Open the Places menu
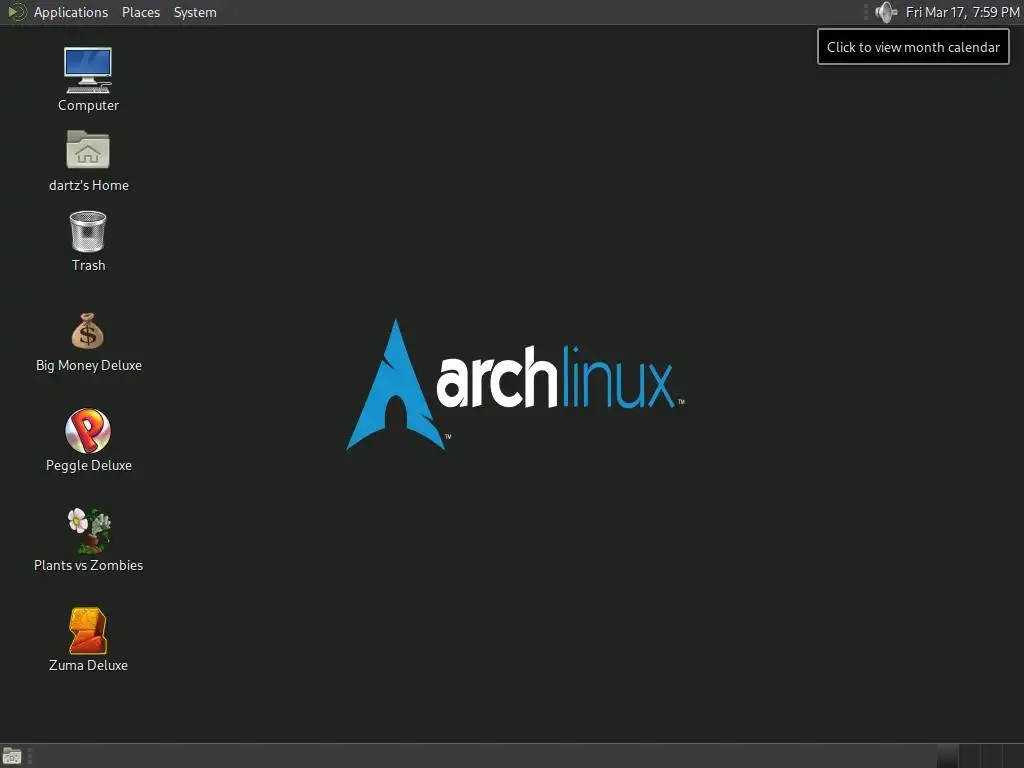The height and width of the screenshot is (768, 1024). (140, 12)
